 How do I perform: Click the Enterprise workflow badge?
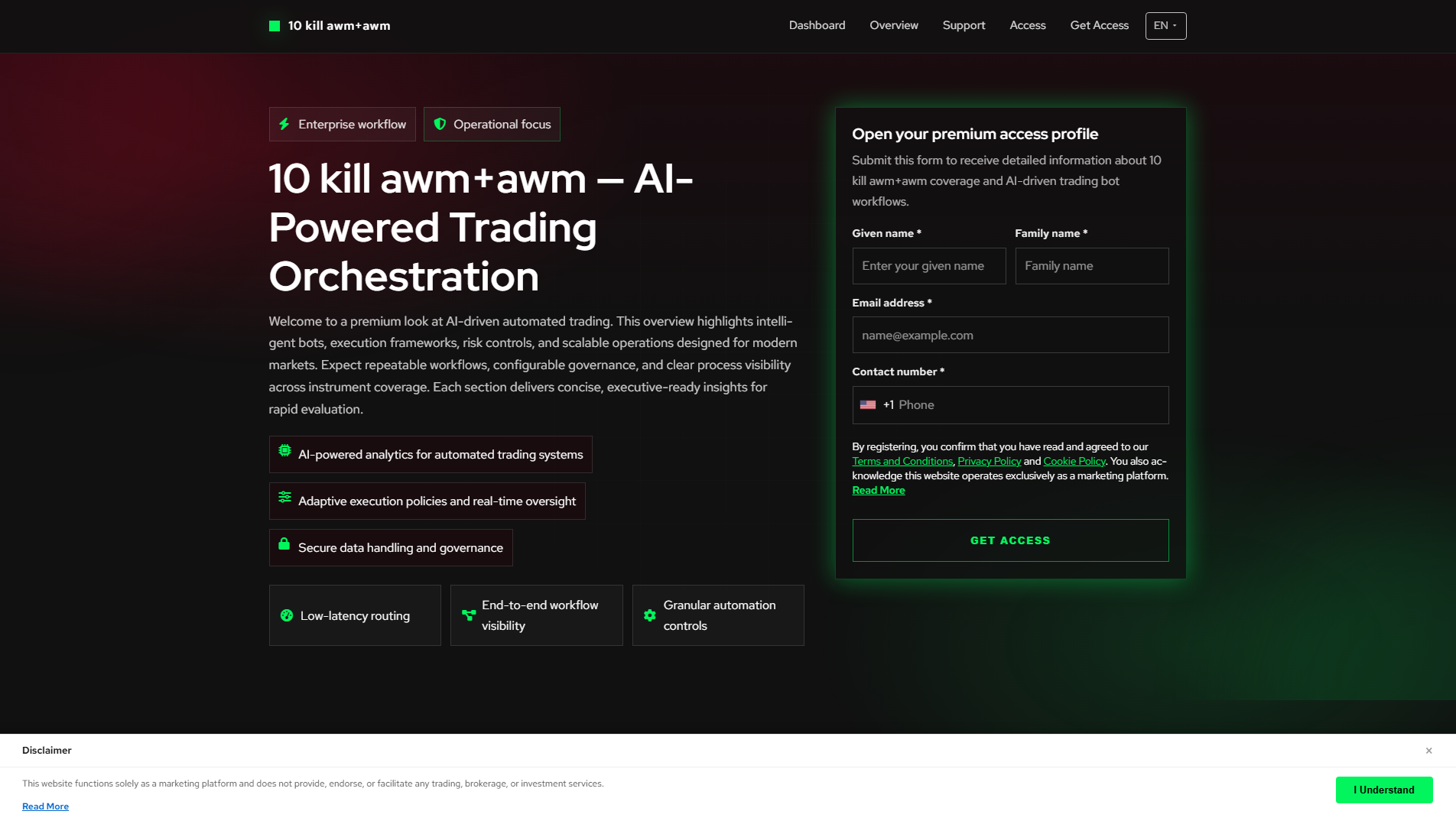(342, 124)
